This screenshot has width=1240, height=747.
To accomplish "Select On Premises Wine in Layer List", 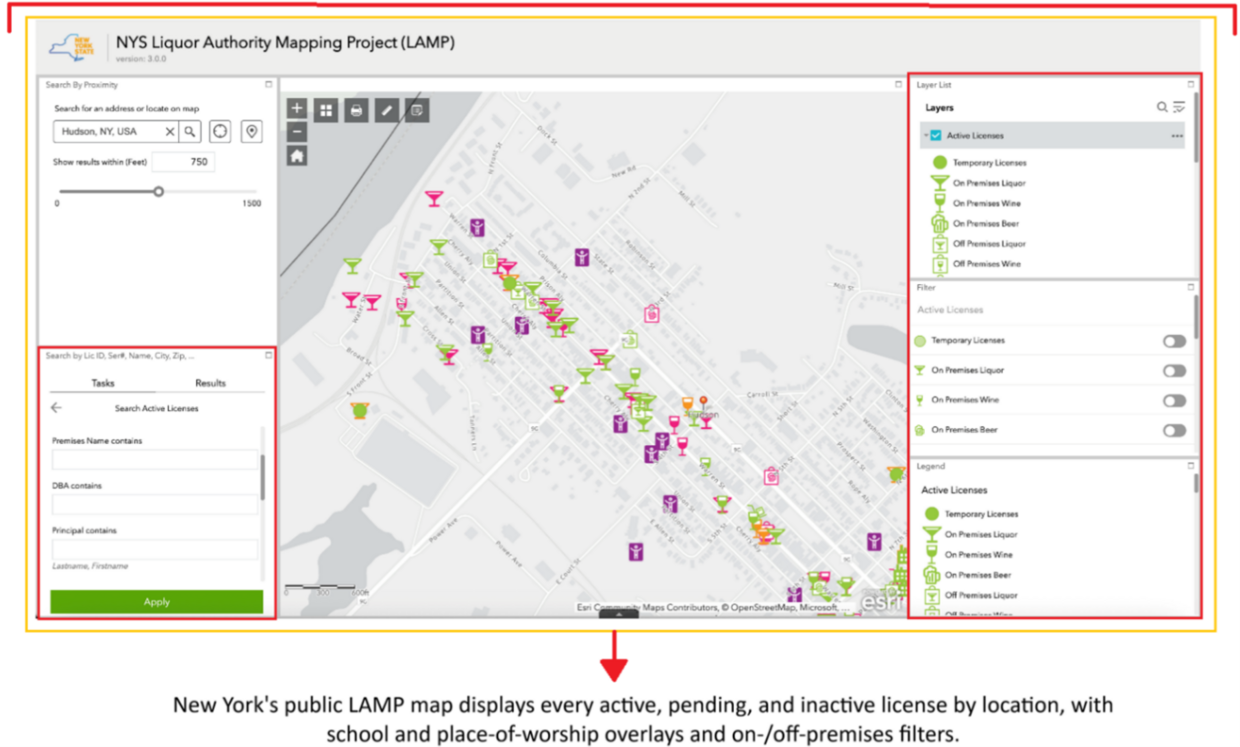I will tap(985, 203).
